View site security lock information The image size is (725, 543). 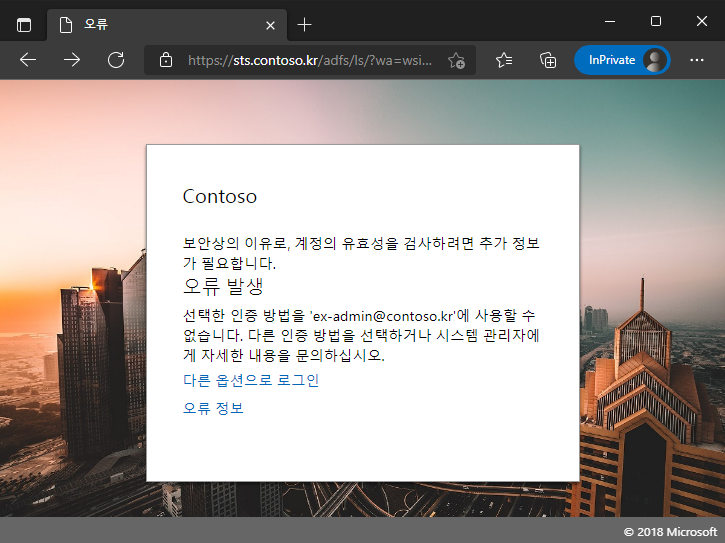pyautogui.click(x=166, y=60)
